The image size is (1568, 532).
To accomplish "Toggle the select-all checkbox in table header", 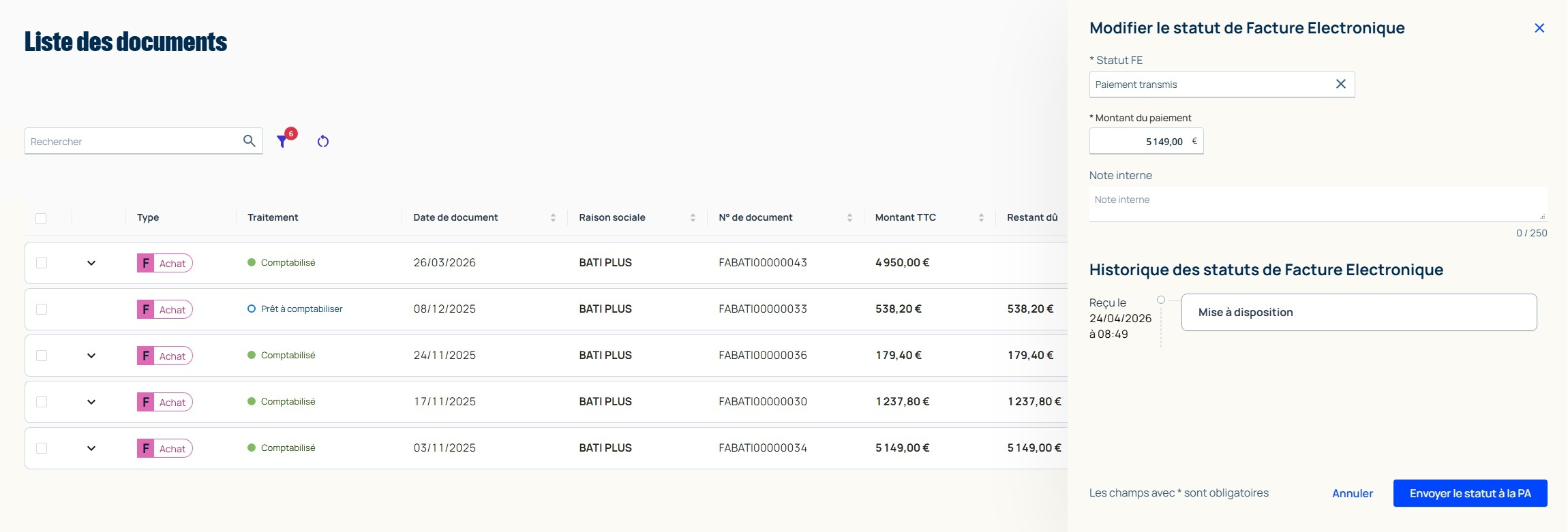I will 41,218.
